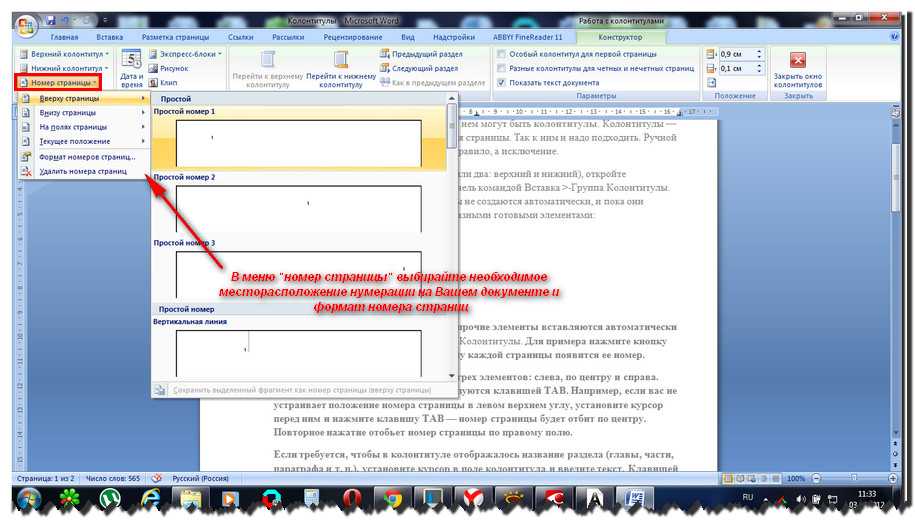This screenshot has height=525, width=915.
Task: Expand Текущее положение submenu
Action: coord(83,141)
